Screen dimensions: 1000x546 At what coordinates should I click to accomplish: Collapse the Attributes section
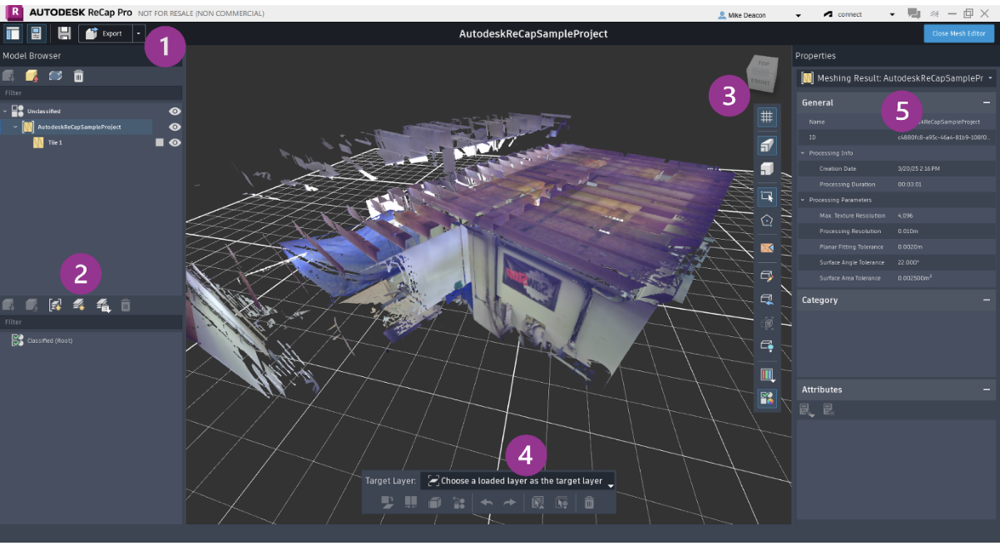pyautogui.click(x=986, y=390)
